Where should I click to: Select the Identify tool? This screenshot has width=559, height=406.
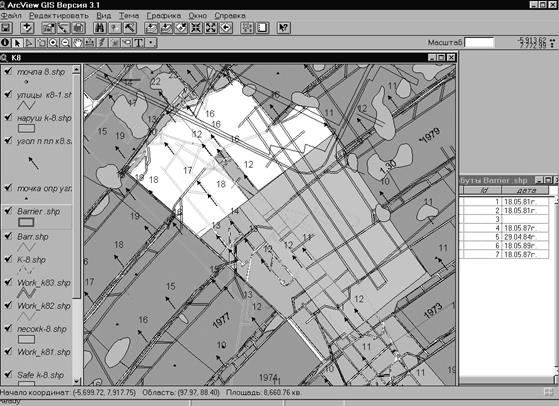(x=5, y=43)
